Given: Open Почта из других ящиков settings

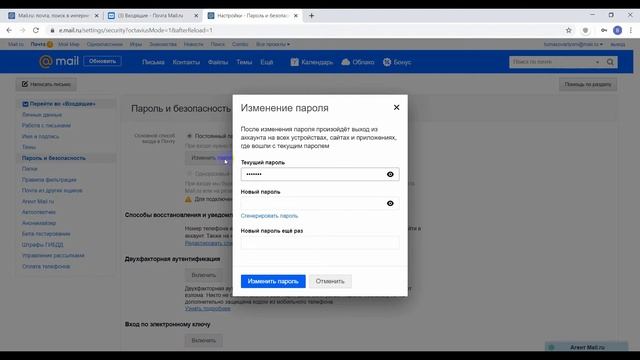Looking at the screenshot, I should click(52, 190).
